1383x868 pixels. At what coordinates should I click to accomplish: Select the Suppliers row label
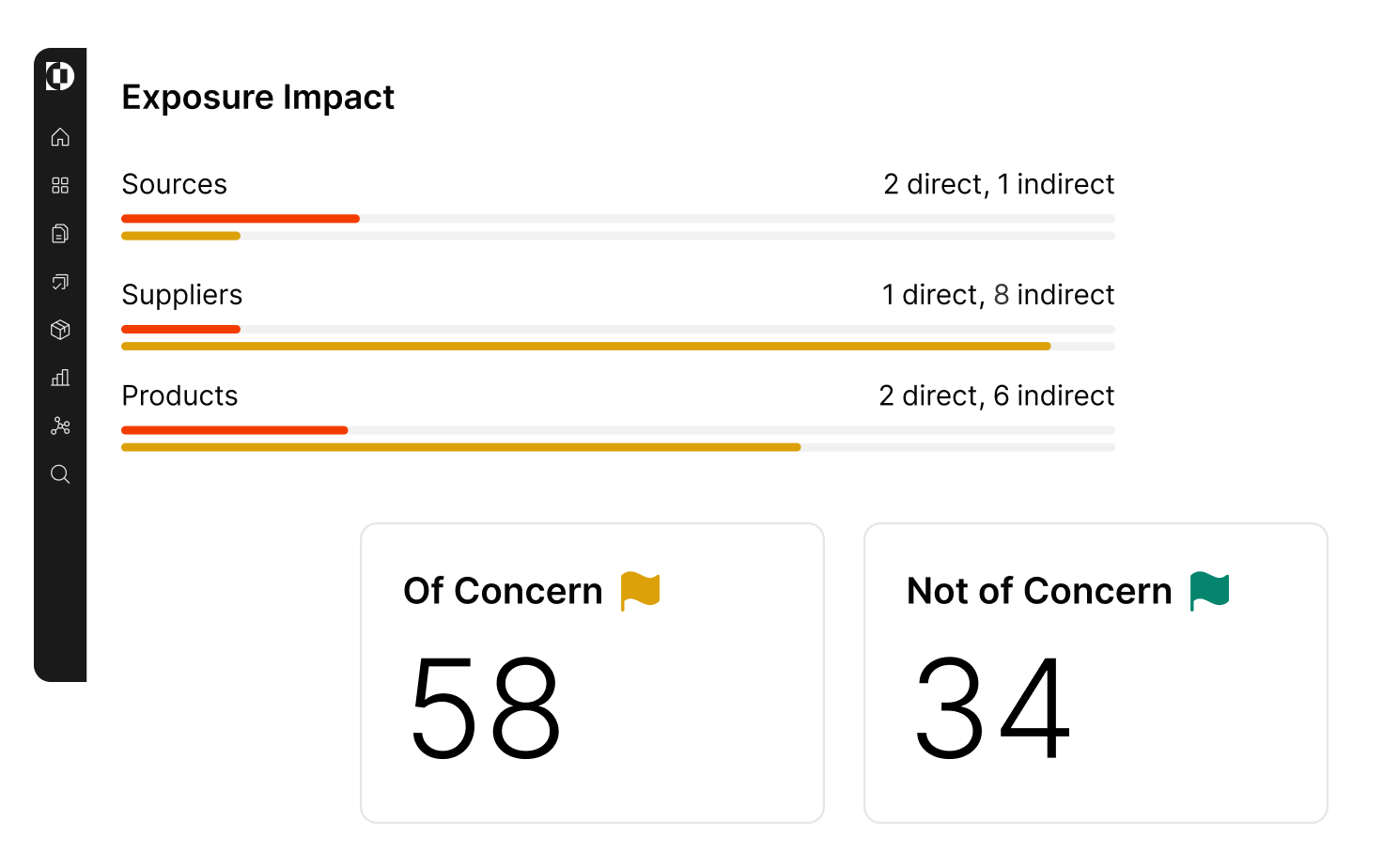[181, 294]
